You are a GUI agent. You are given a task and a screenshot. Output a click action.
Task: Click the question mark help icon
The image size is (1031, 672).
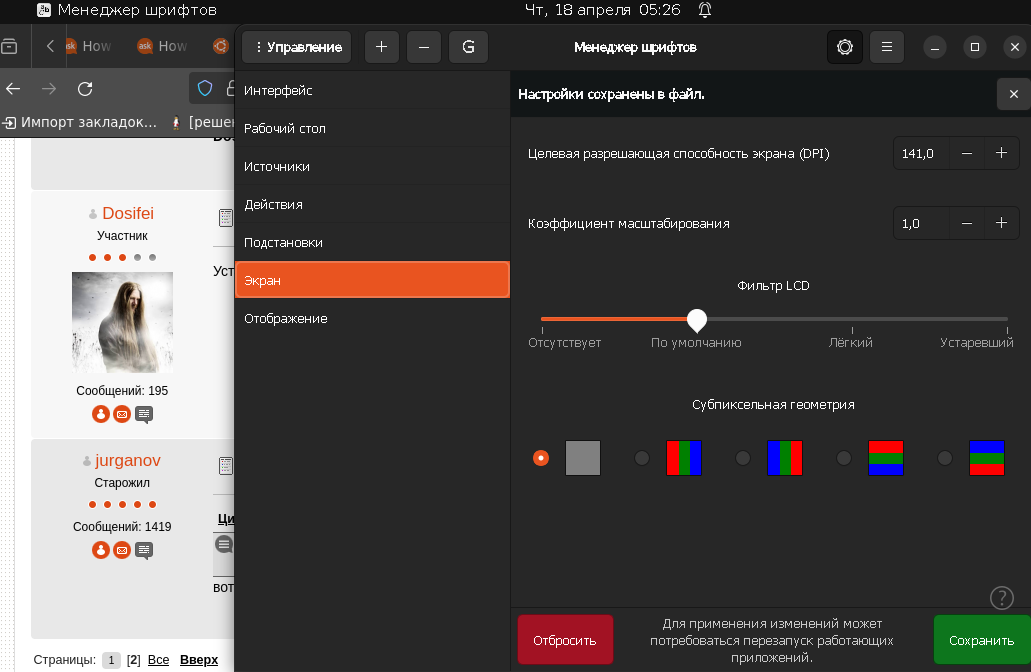tap(1001, 598)
